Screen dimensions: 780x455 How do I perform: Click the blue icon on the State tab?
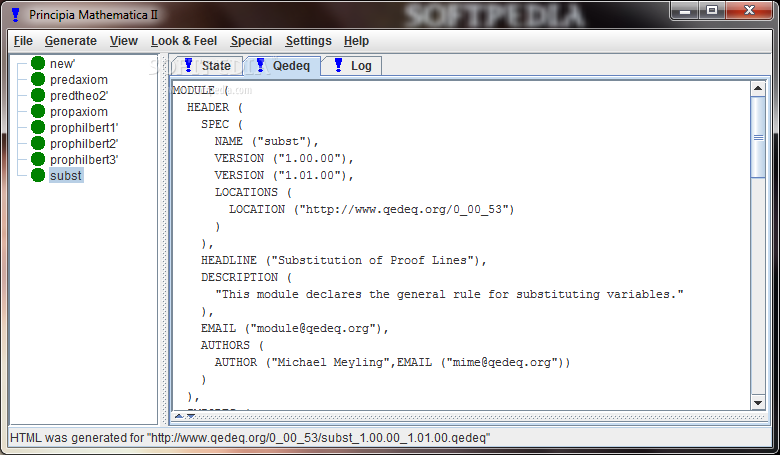pyautogui.click(x=189, y=65)
